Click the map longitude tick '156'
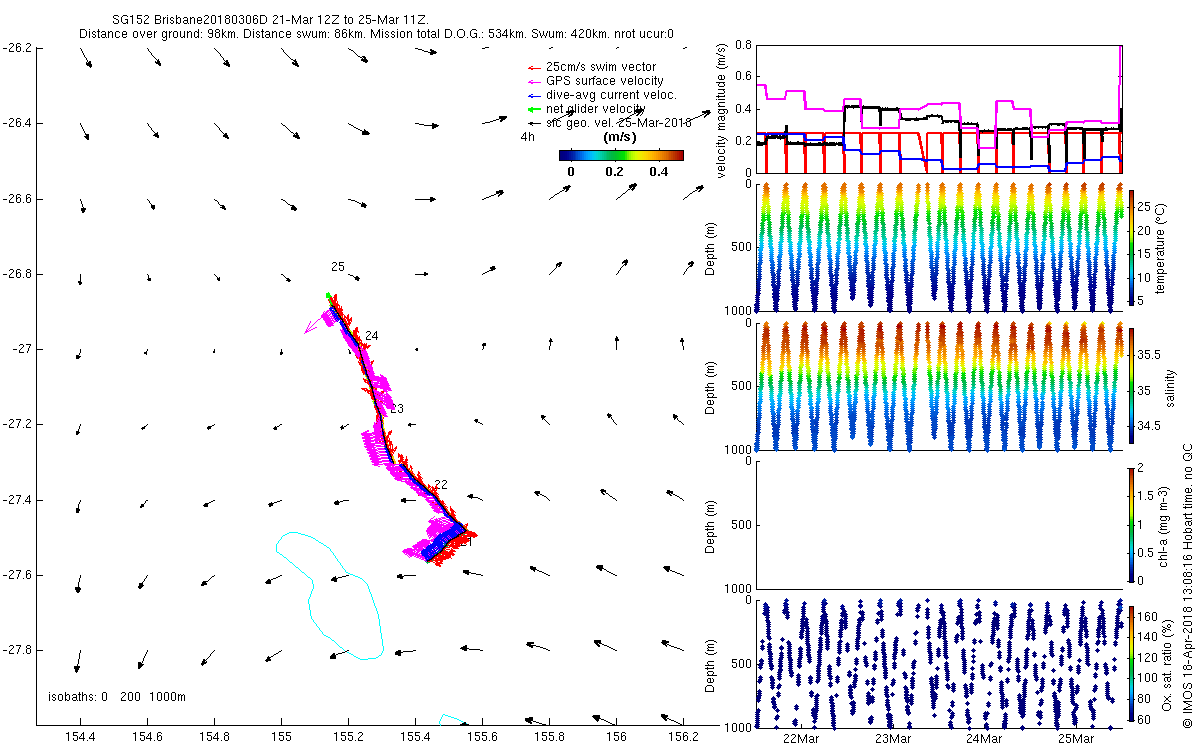 tap(616, 737)
